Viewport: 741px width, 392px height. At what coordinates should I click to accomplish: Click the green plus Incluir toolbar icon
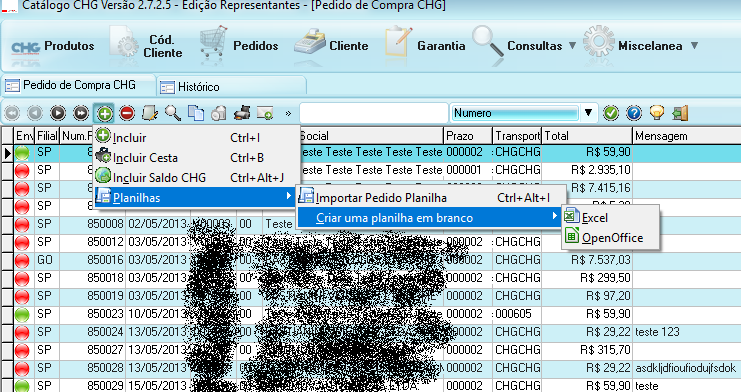pos(104,113)
